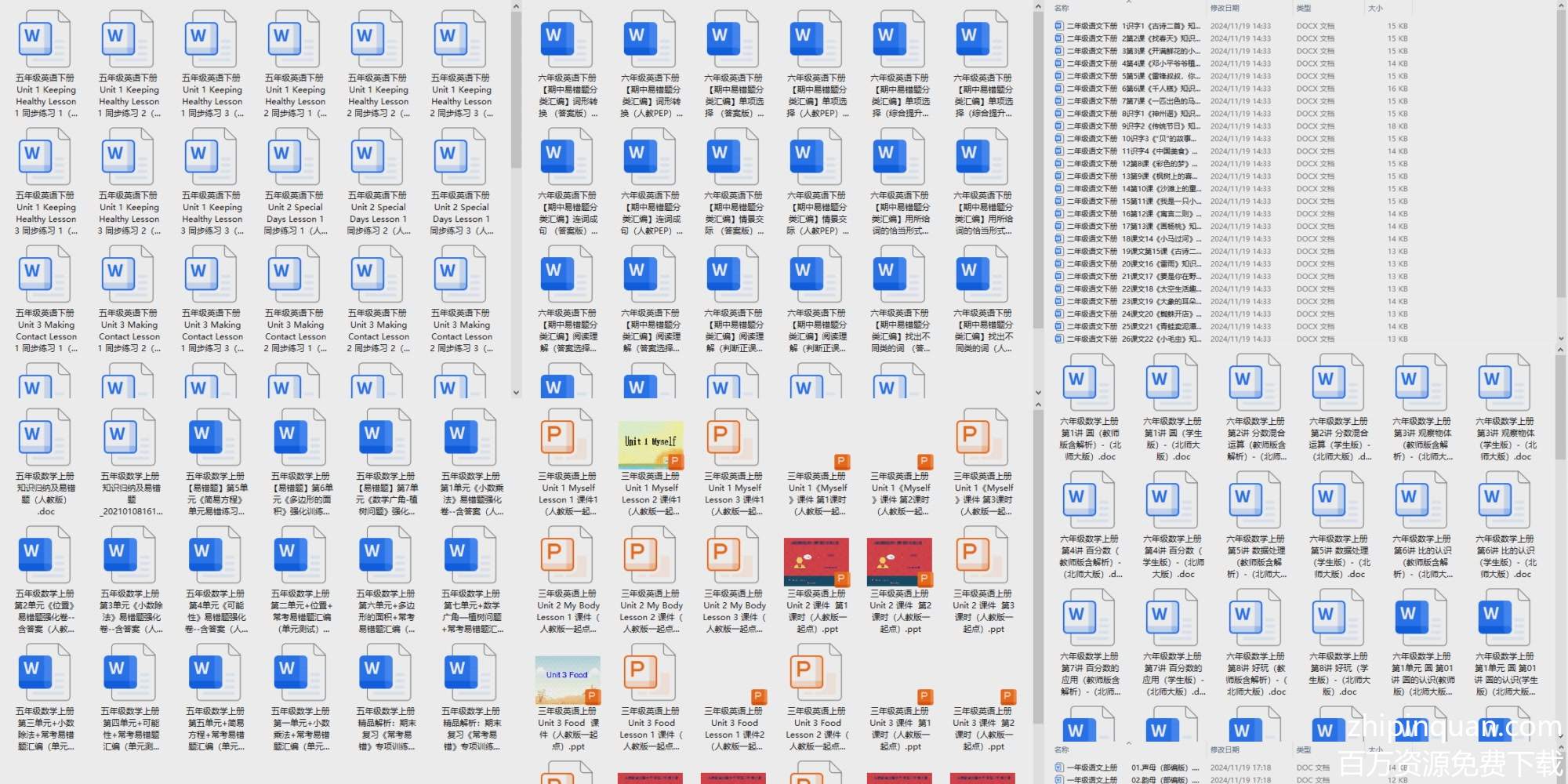The image size is (1568, 784).
Task: Click 六年级英语下册 连词成句（答案版）document icon
Action: coord(567,157)
